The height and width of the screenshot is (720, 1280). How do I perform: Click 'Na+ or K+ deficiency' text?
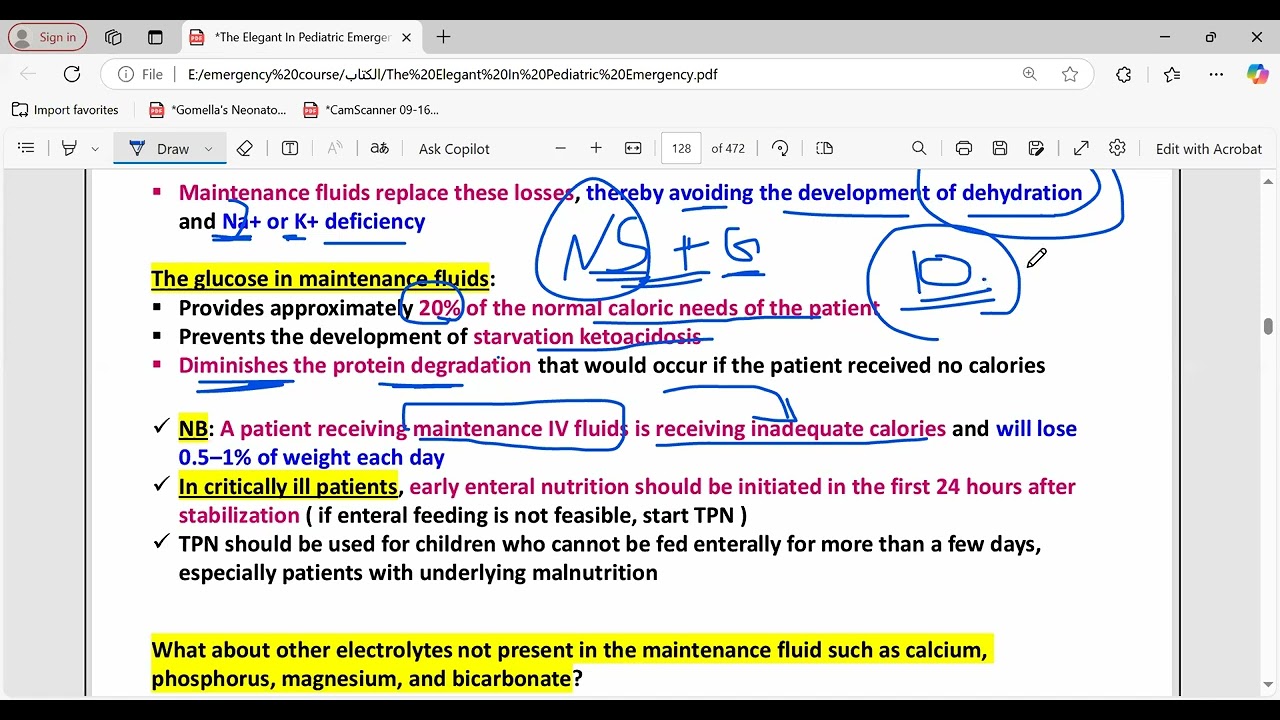pyautogui.click(x=323, y=221)
